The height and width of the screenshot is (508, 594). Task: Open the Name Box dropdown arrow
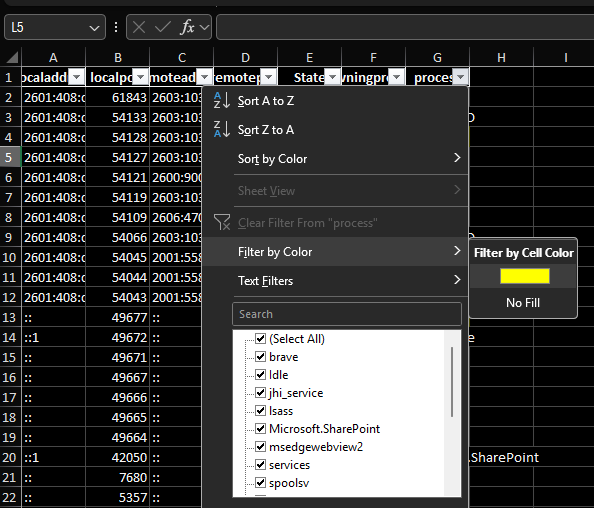point(94,28)
